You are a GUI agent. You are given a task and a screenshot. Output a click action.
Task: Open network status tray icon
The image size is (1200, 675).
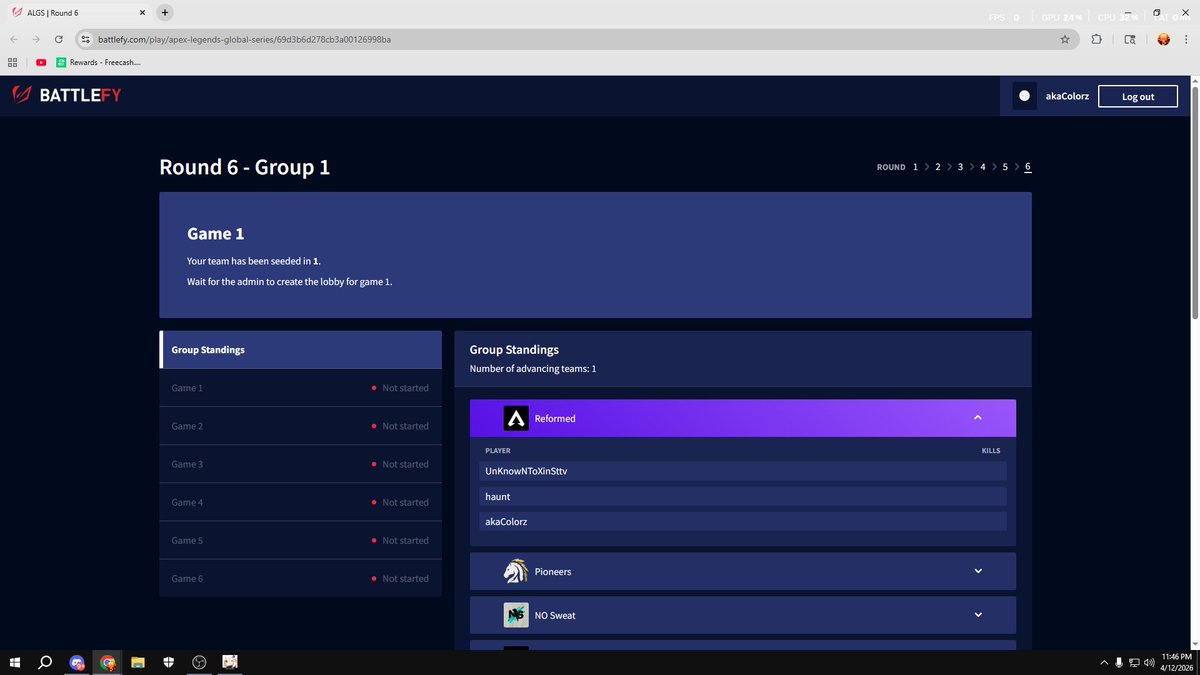(1135, 662)
